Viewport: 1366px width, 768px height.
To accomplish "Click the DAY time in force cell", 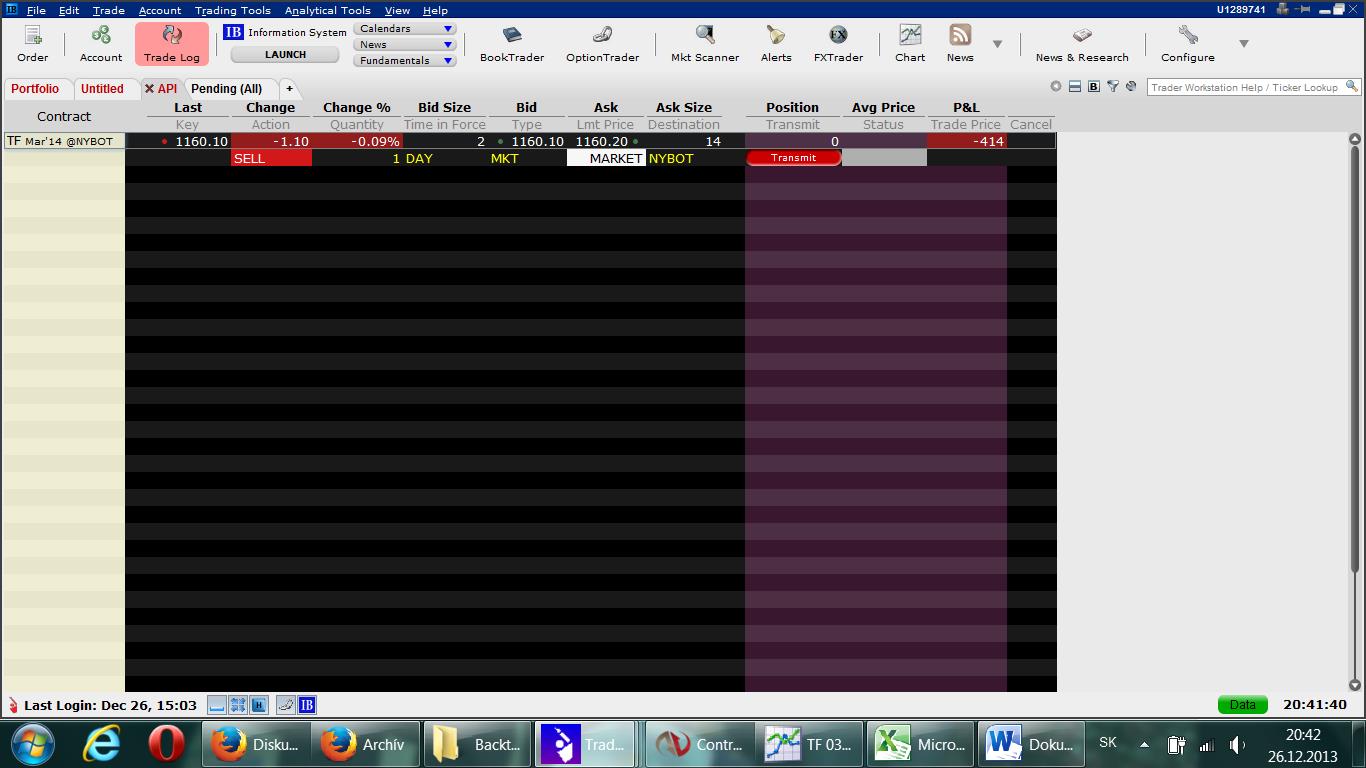I will tap(444, 158).
